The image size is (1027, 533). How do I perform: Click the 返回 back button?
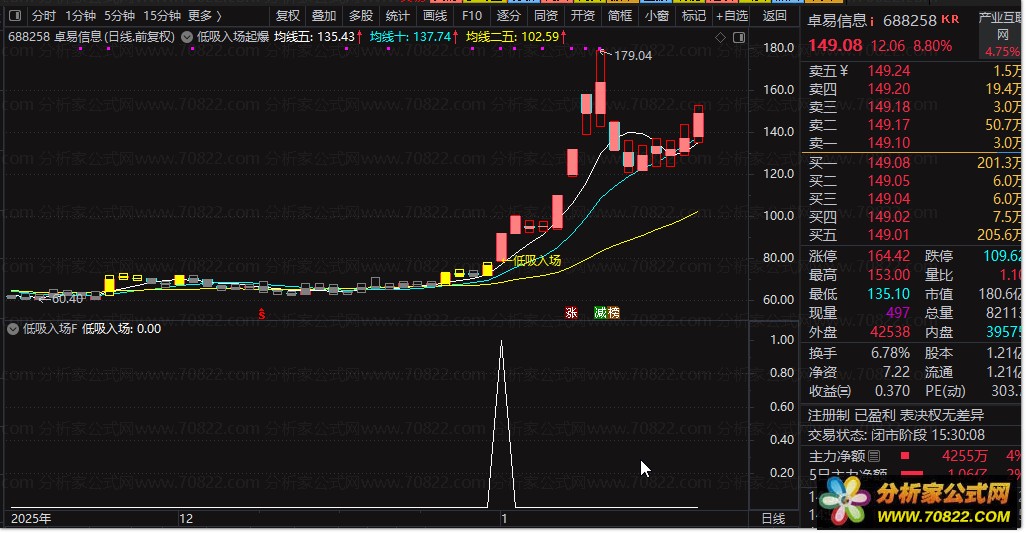[x=775, y=16]
